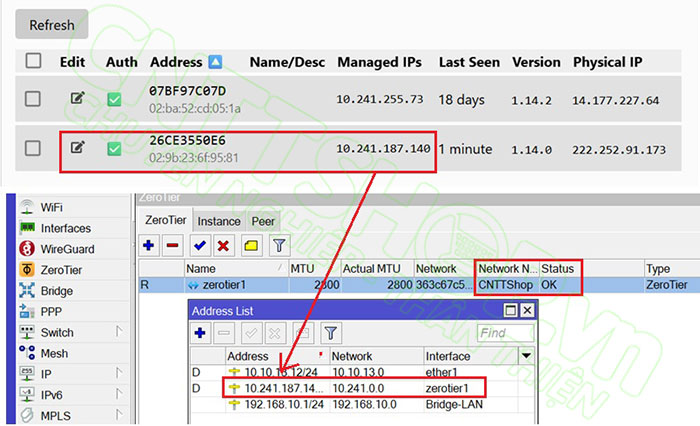Click the Mesh nodes icon
This screenshot has height=426, width=700.
[x=27, y=352]
